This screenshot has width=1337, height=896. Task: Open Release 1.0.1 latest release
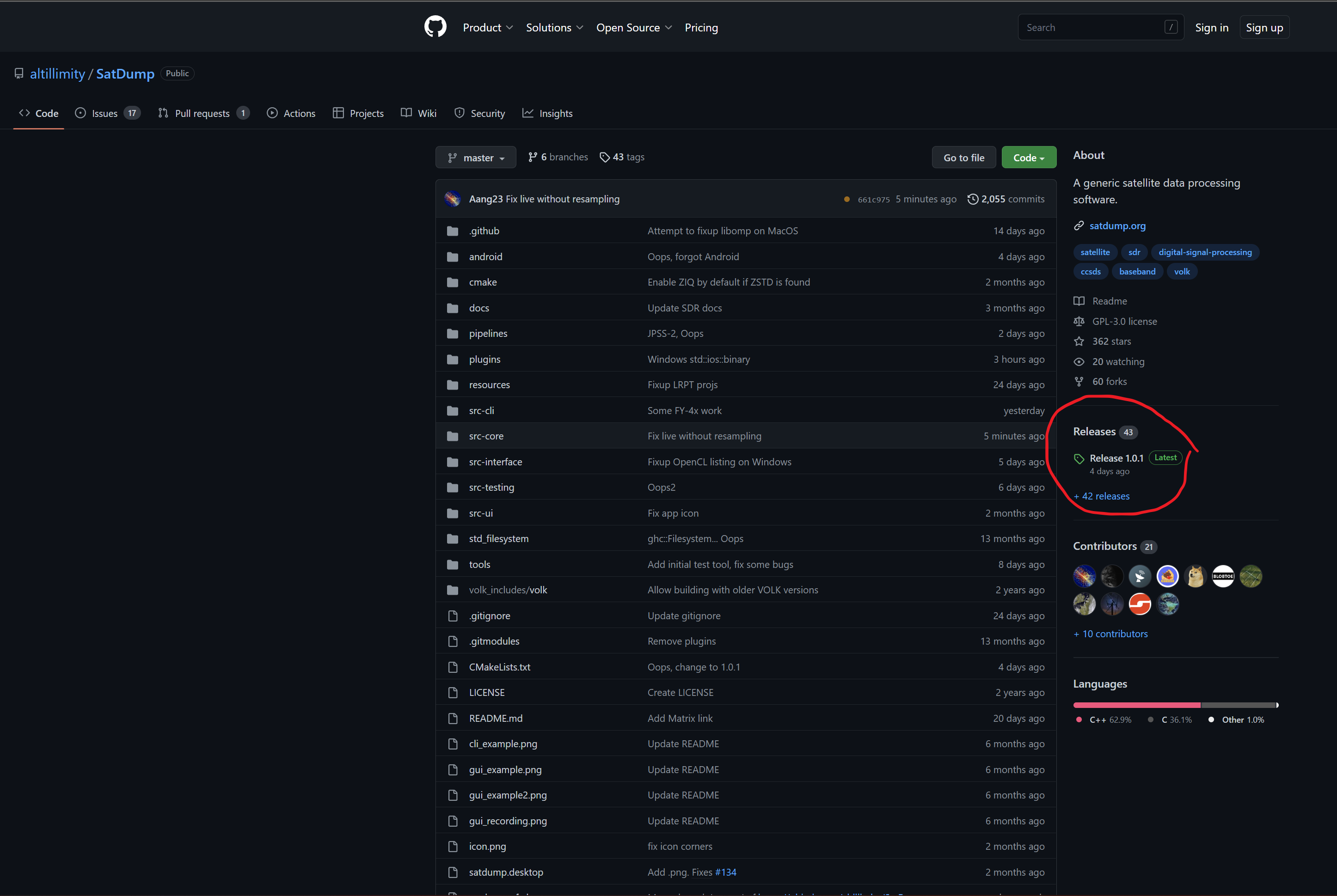pos(1116,458)
